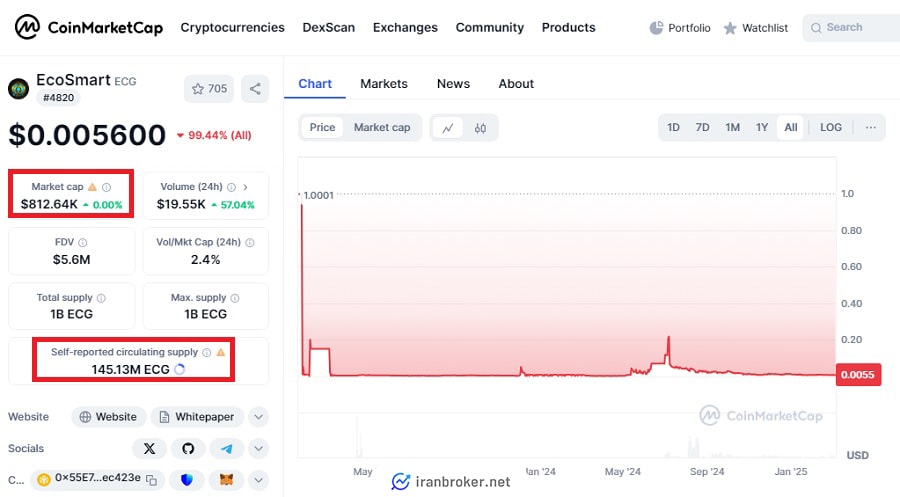
Task: Open the Portfolio pie icon link
Action: 680,28
